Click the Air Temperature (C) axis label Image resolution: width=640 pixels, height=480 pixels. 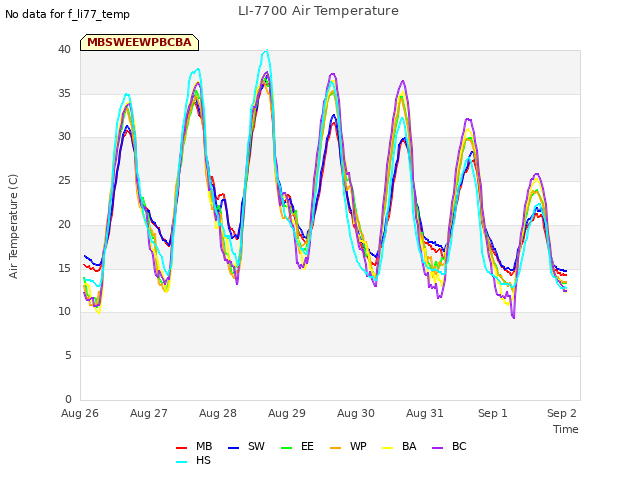pos(13,226)
